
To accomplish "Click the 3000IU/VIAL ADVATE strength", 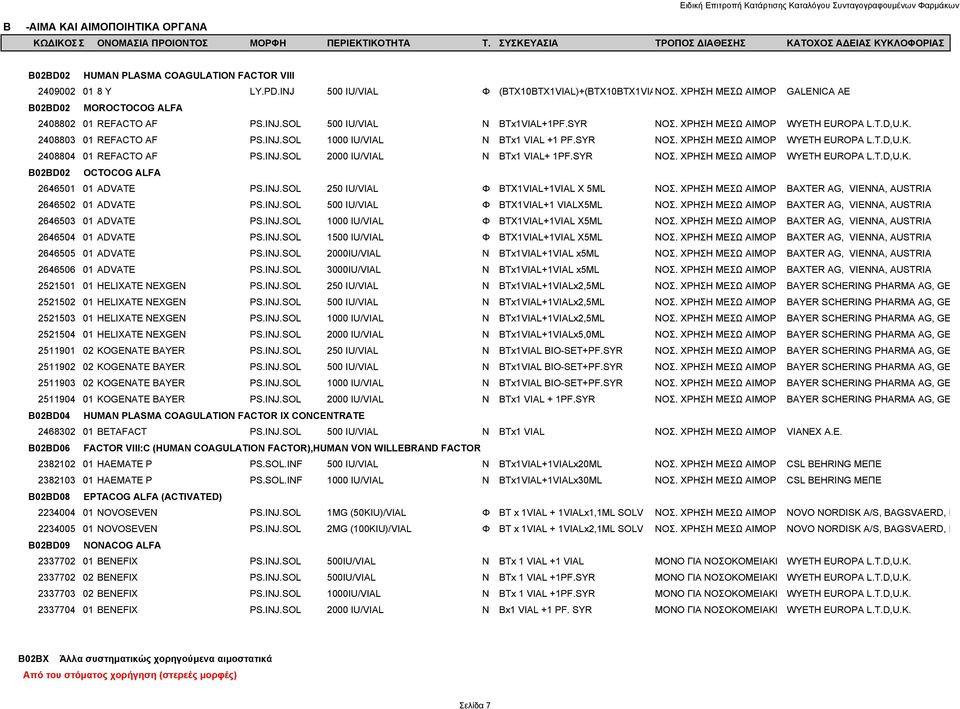I will coord(353,270).
